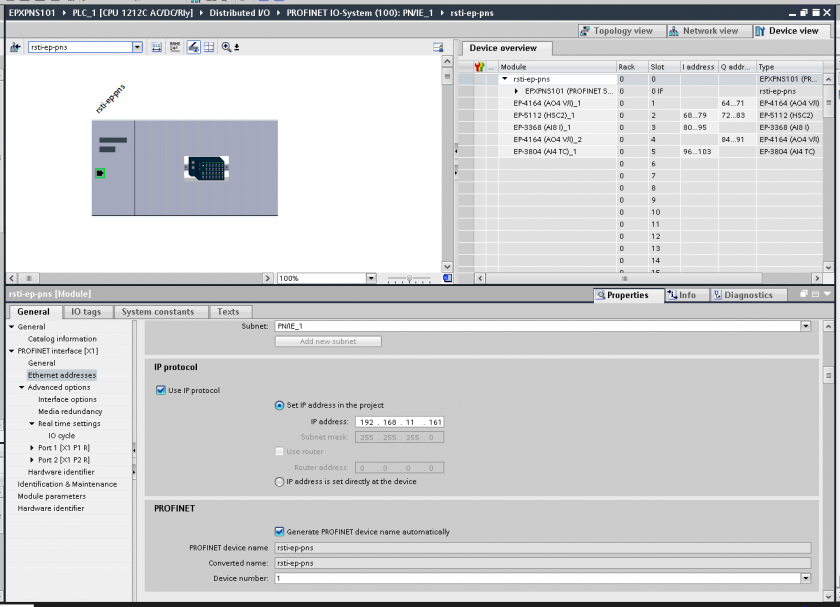Select IP address is set directly at the device
The width and height of the screenshot is (840, 607).
(279, 482)
